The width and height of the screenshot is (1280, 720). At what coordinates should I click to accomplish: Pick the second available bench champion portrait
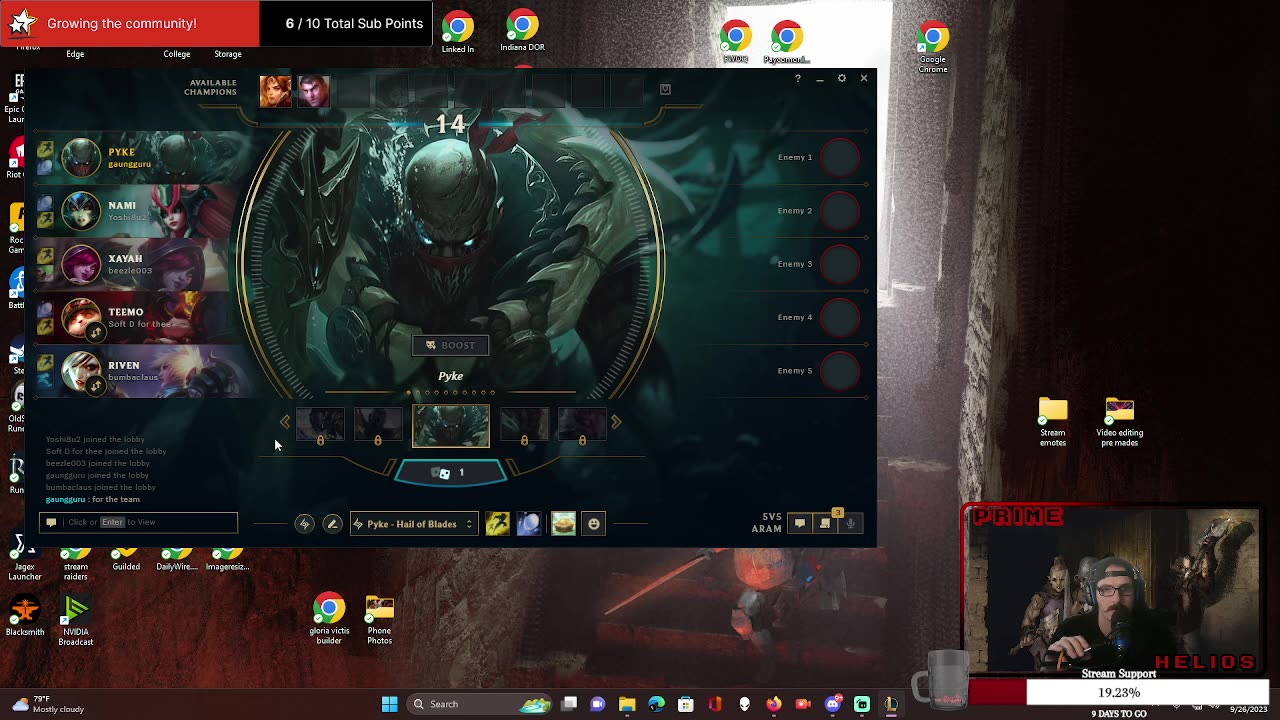313,91
